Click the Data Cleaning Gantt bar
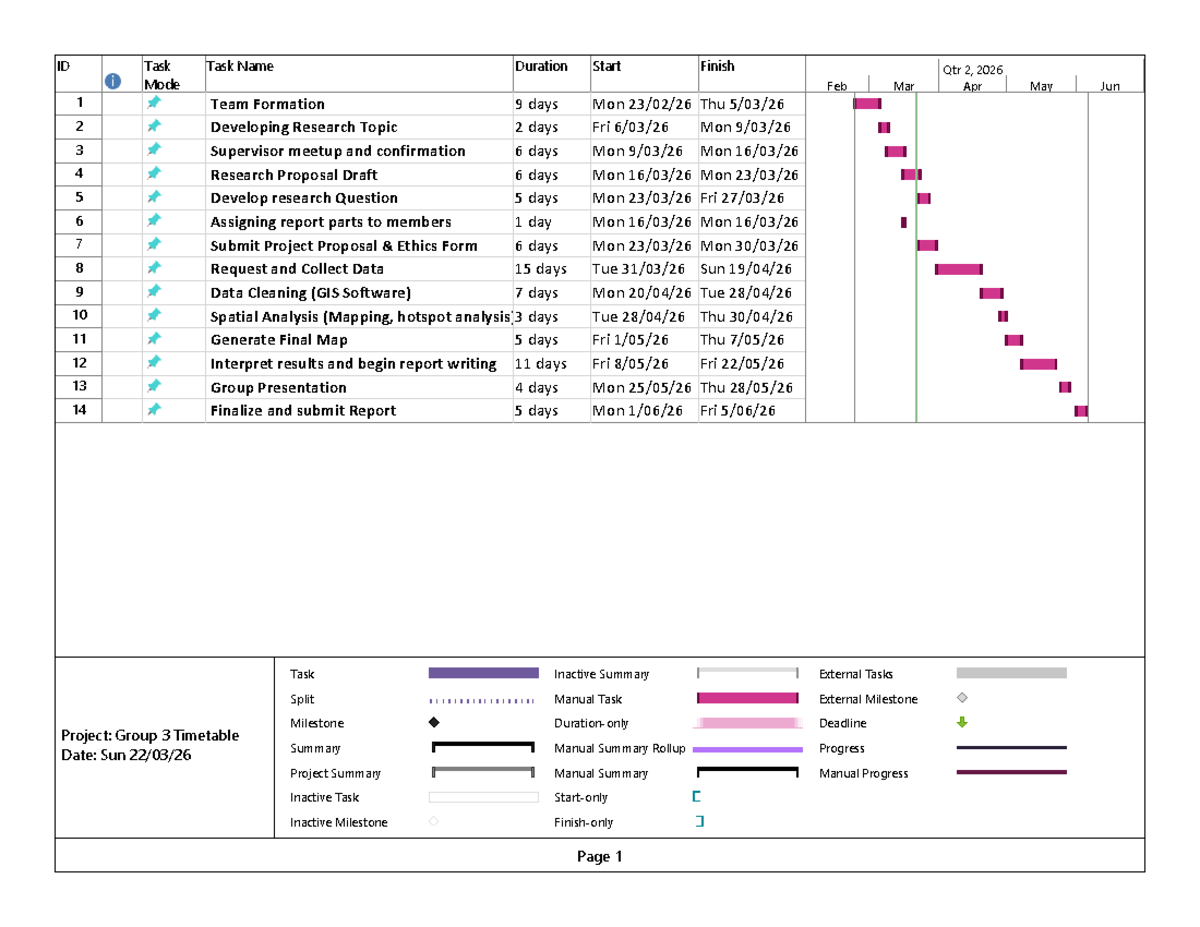1200x927 pixels. 991,293
